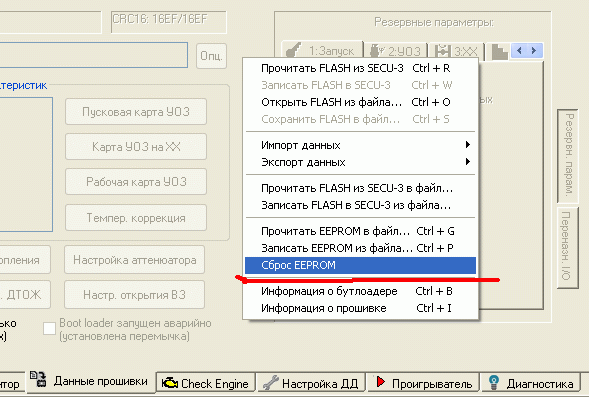Image resolution: width=589 pixels, height=397 pixels.
Task: Click the light bulb icon of Диагностика tab
Action: pyautogui.click(x=494, y=382)
